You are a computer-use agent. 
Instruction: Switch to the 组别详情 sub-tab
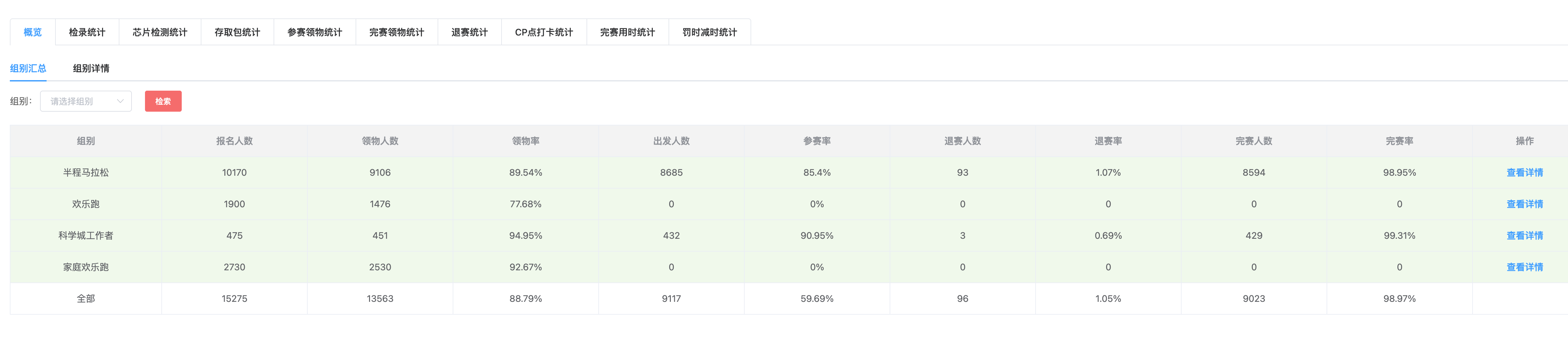(x=91, y=68)
